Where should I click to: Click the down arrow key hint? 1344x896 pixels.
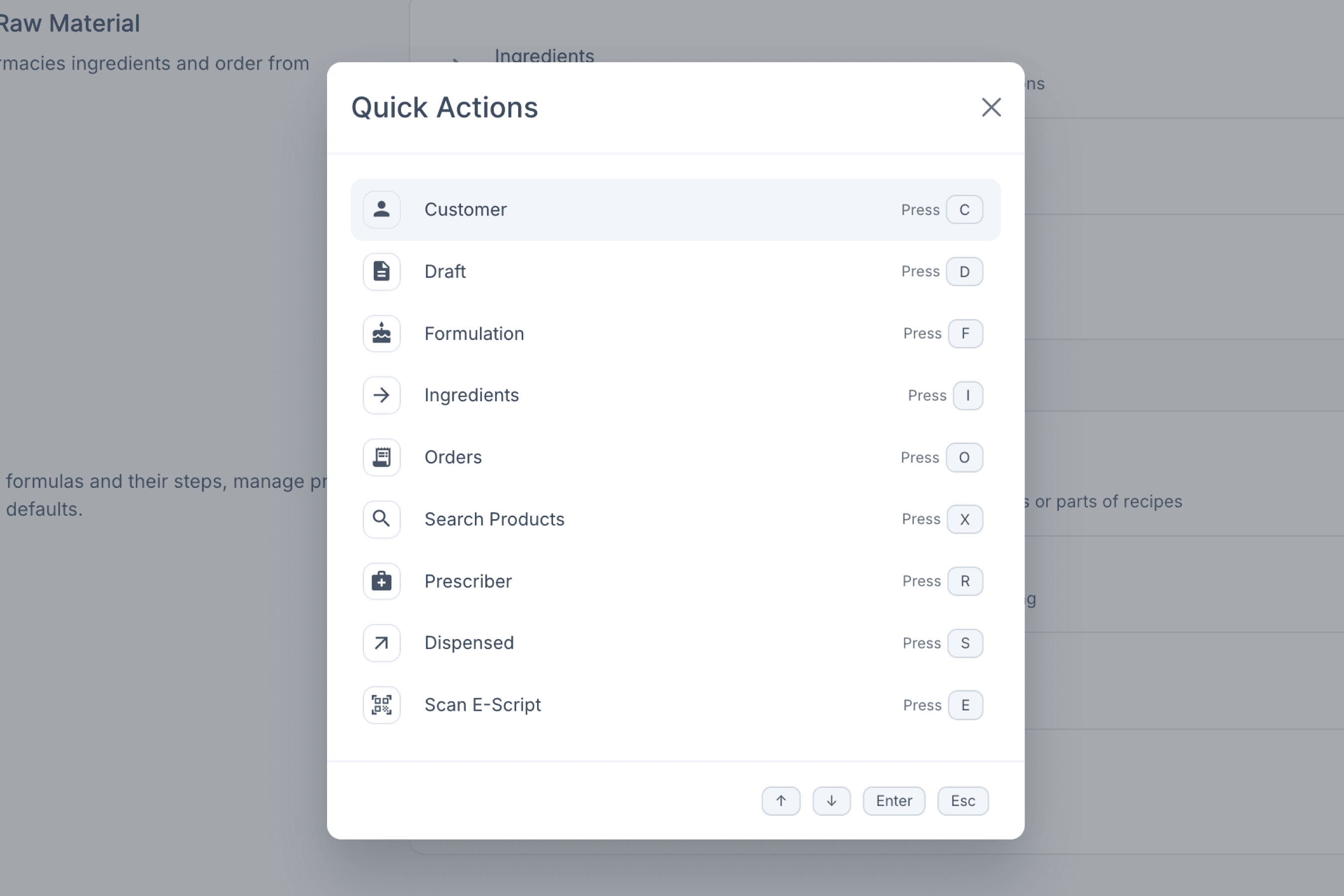coord(832,801)
